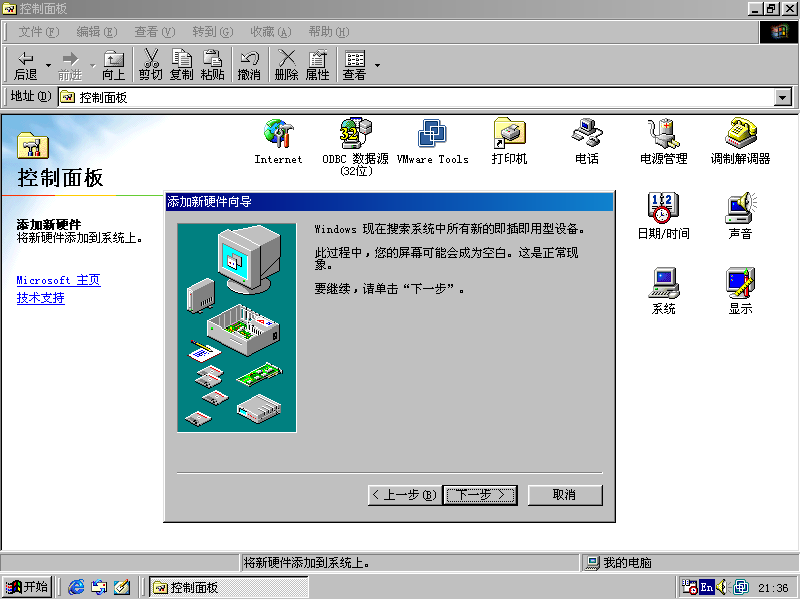Viewport: 800px width, 599px height.
Task: Open the 电话 telephony icon
Action: (x=587, y=141)
